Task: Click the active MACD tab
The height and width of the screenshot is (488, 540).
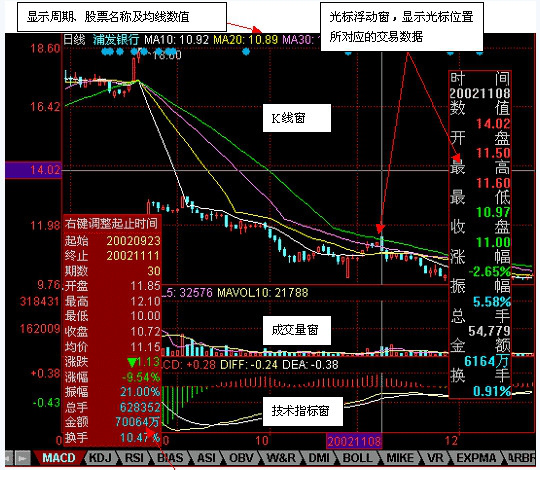Action: [59, 458]
